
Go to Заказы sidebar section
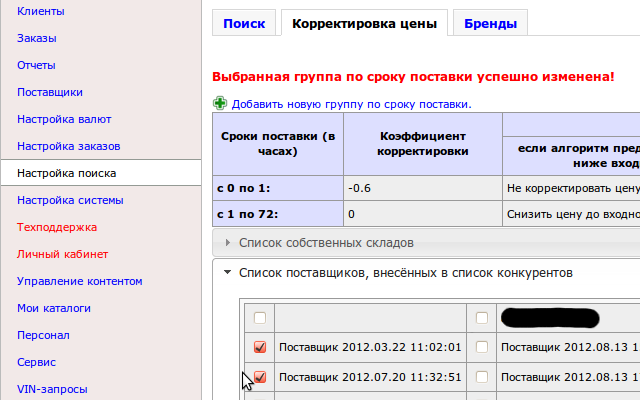[x=37, y=39]
